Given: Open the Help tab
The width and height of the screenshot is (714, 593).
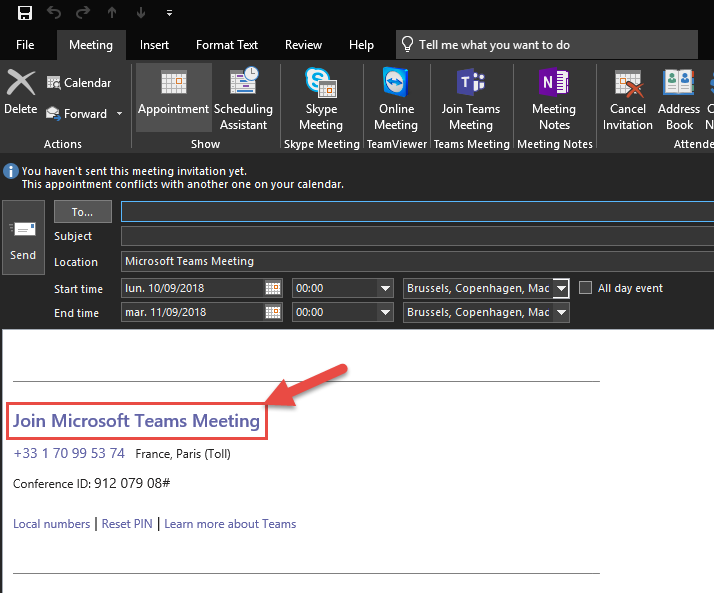Looking at the screenshot, I should [362, 45].
